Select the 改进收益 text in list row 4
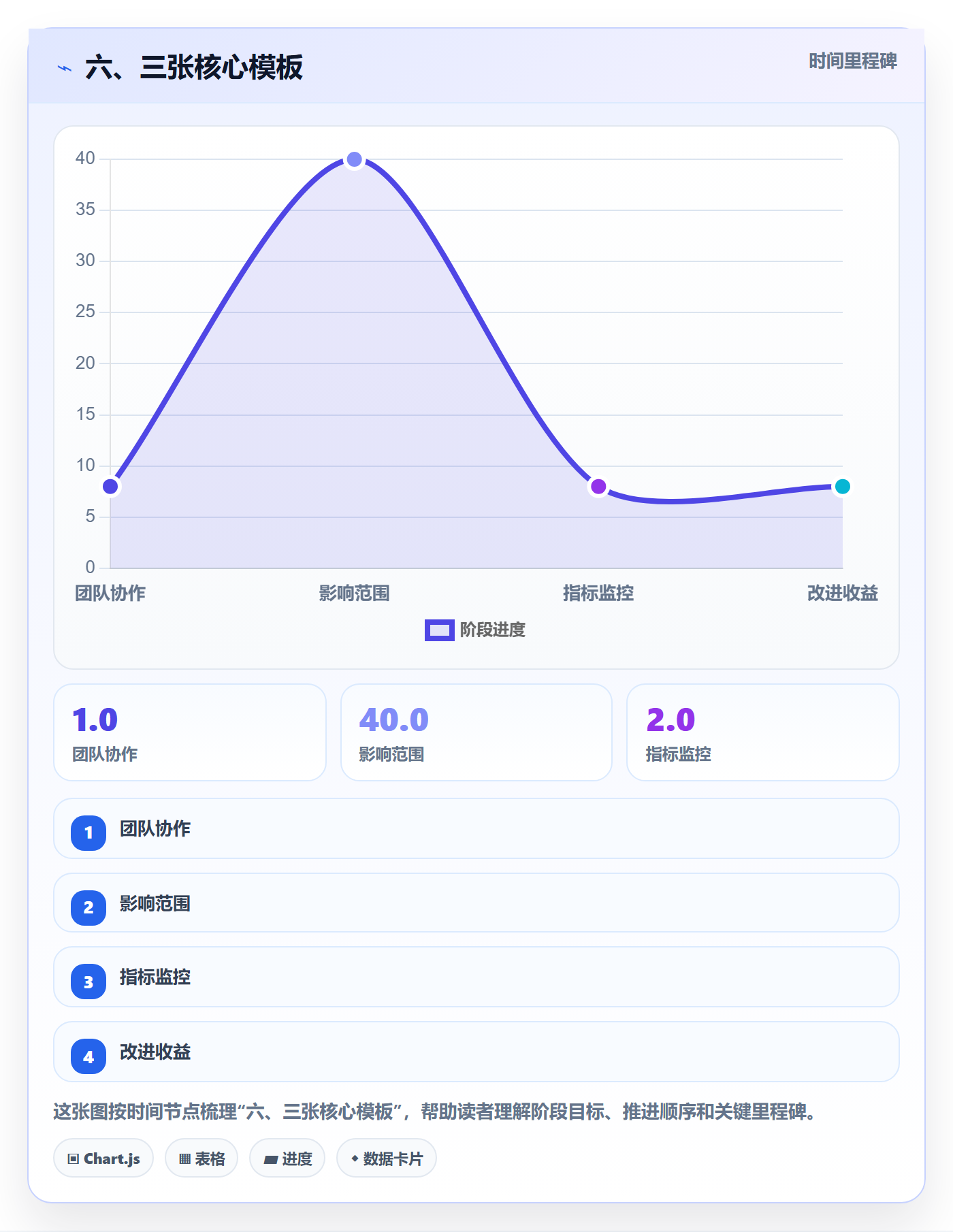The width and height of the screenshot is (953, 1232). (x=155, y=1052)
